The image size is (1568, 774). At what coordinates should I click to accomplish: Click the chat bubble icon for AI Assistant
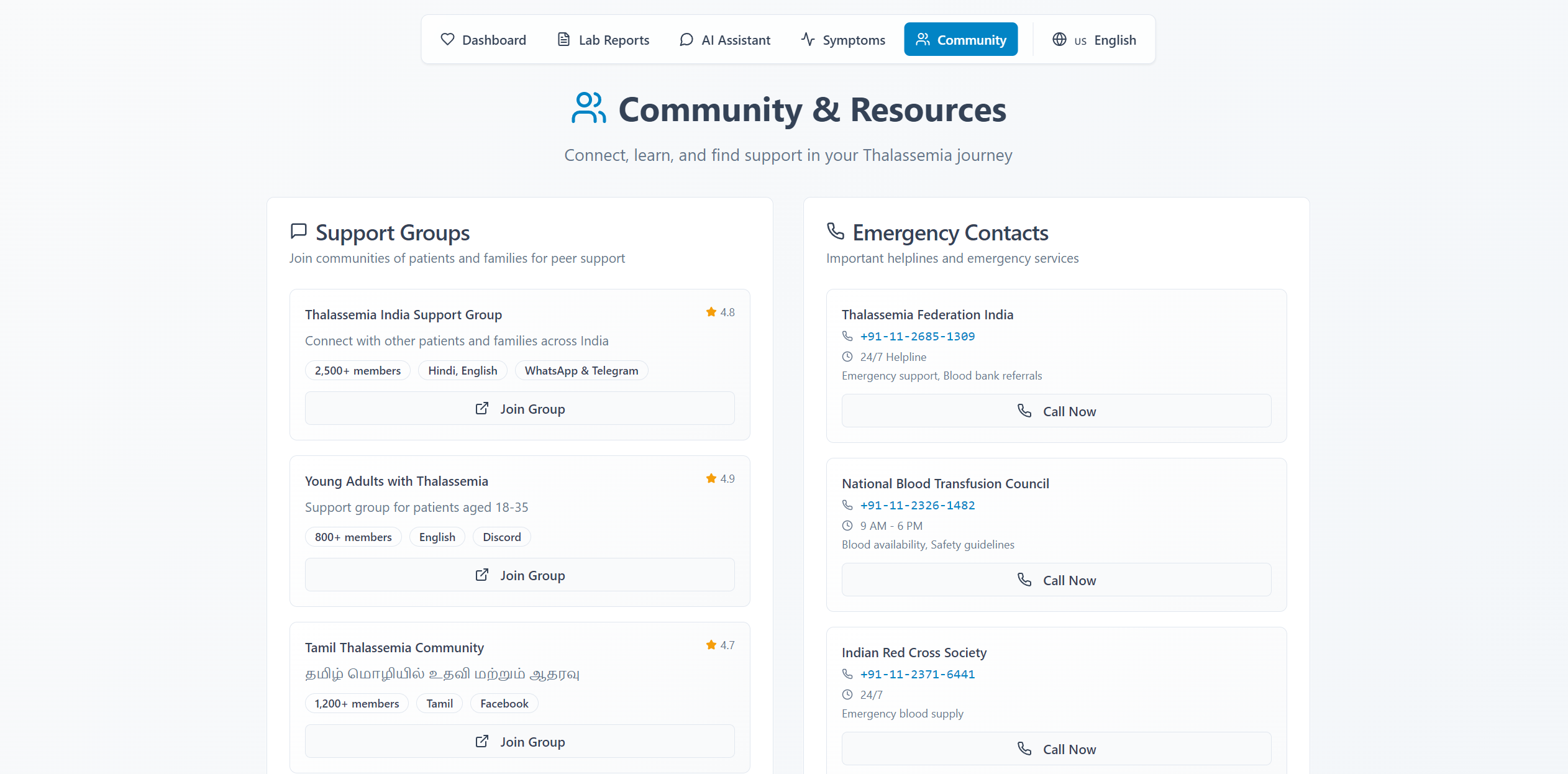coord(686,40)
